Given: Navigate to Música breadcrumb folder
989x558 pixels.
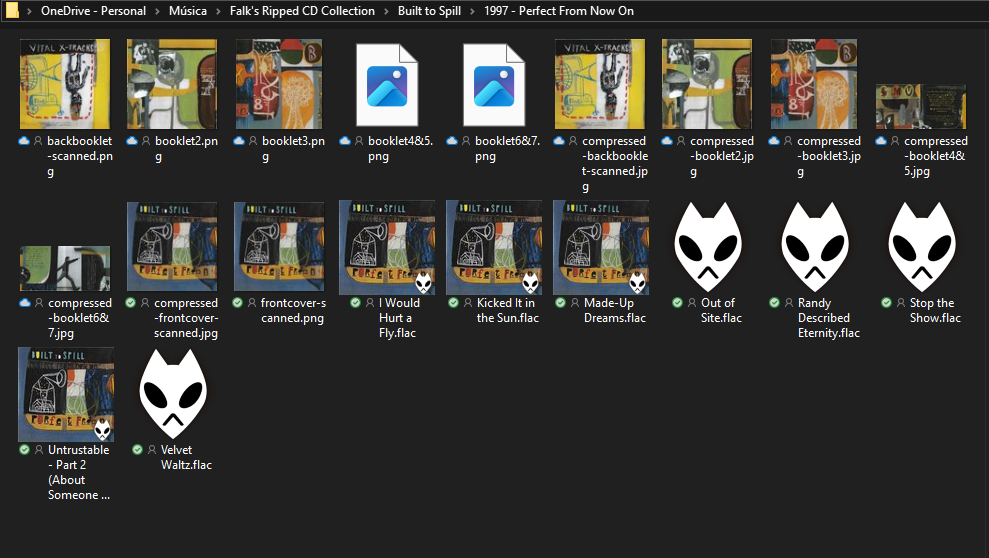Looking at the screenshot, I should coord(188,11).
